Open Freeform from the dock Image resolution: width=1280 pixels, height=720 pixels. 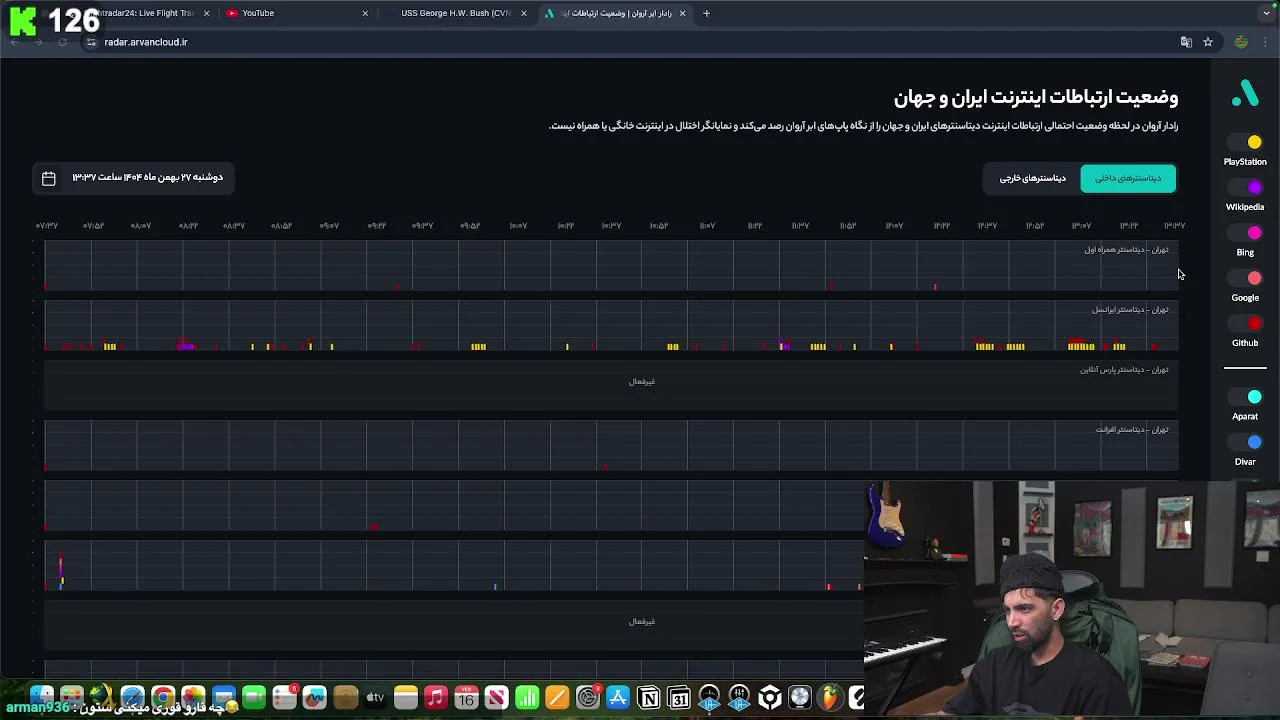[314, 697]
